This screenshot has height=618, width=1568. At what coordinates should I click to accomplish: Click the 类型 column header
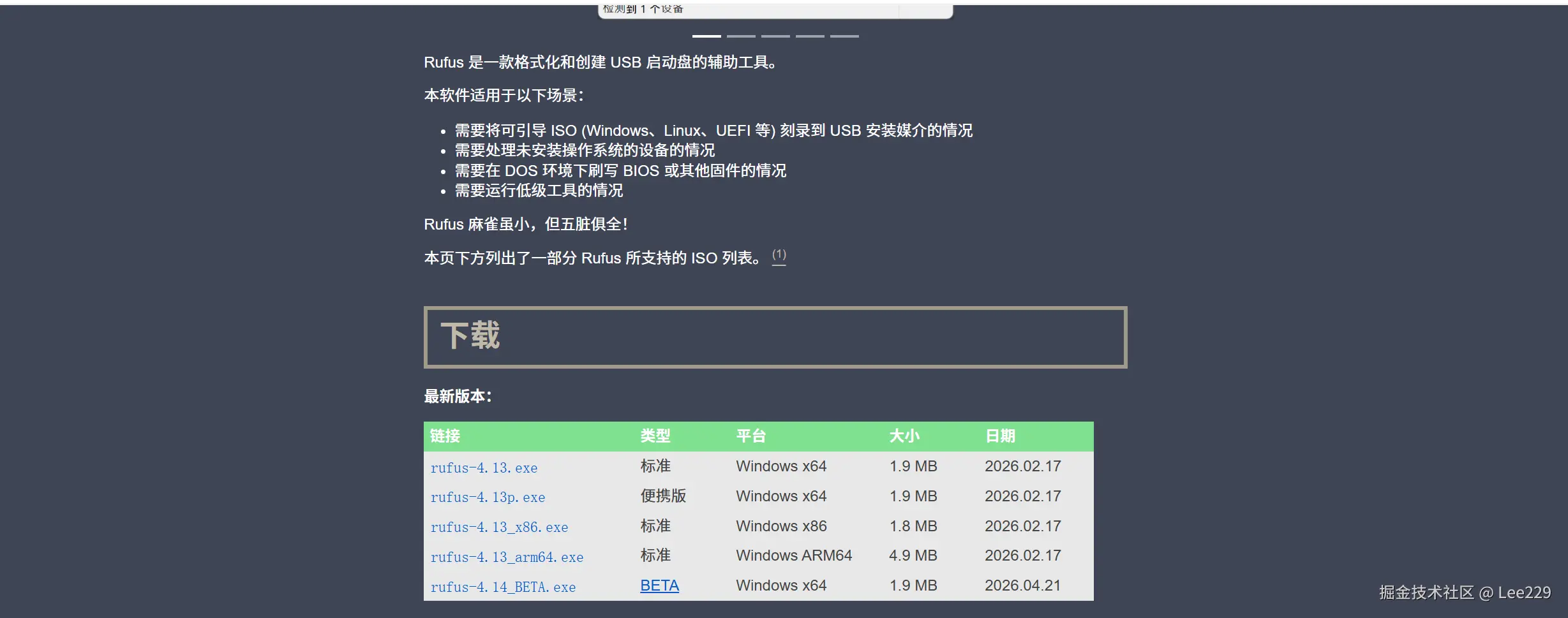655,436
